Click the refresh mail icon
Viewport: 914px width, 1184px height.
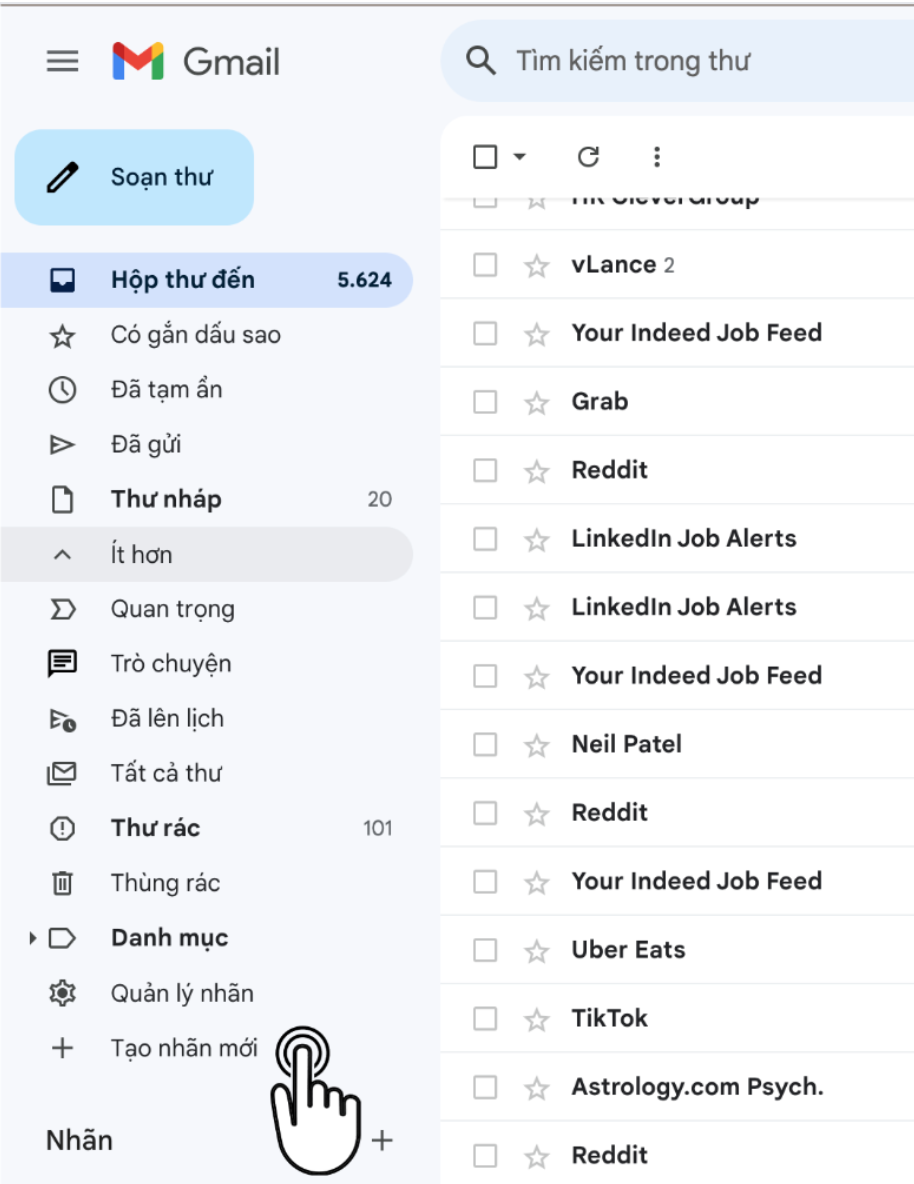tap(588, 157)
